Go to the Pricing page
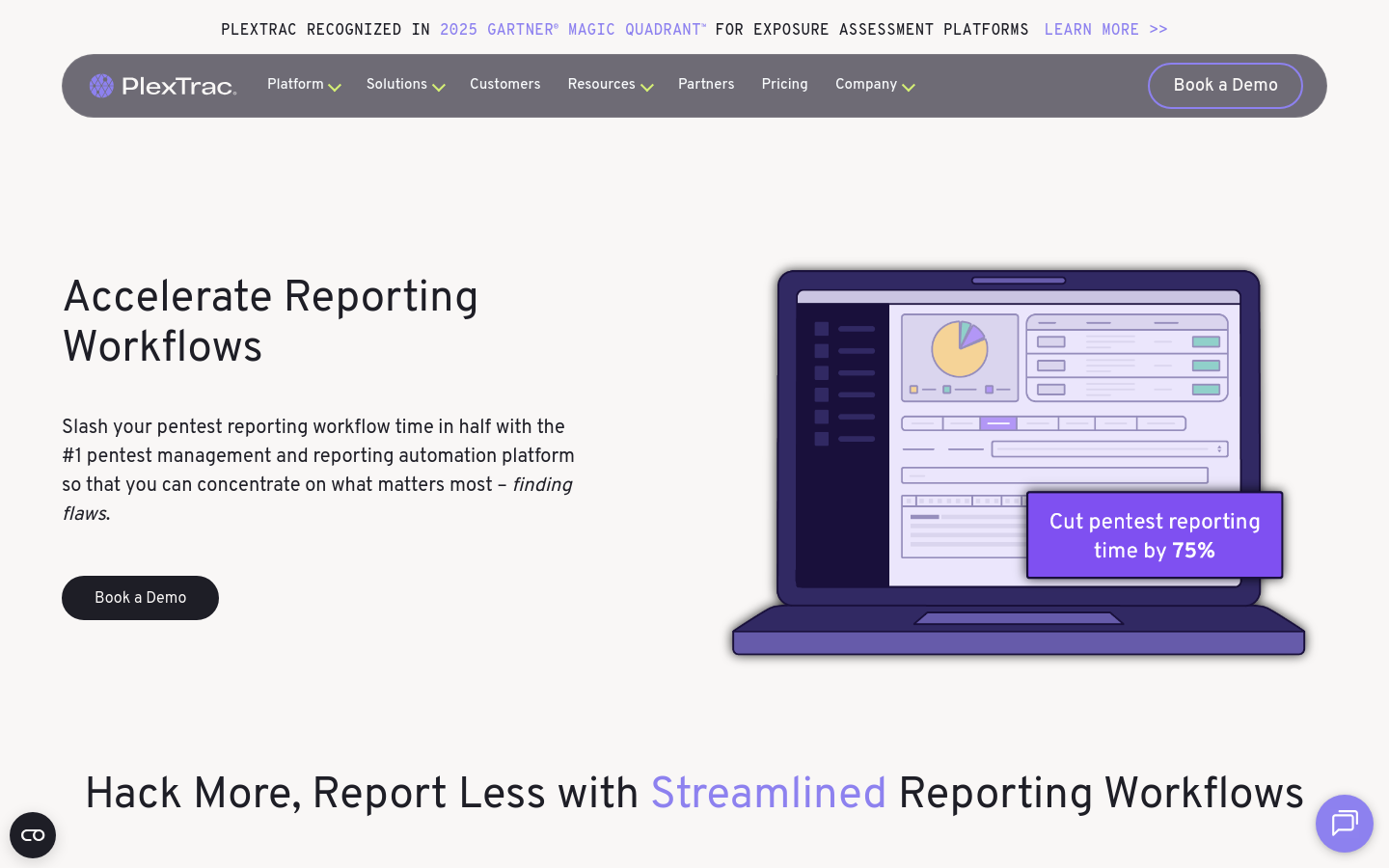 coord(785,85)
